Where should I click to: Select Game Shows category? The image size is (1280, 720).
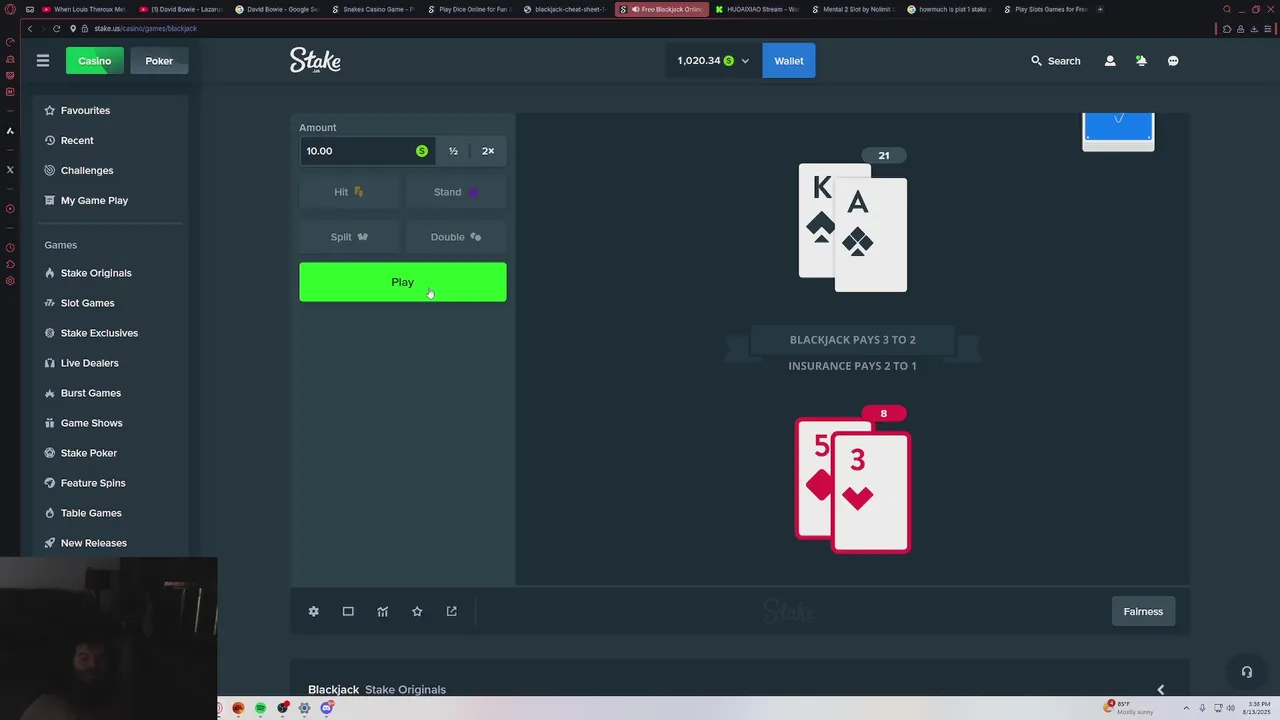110,423
